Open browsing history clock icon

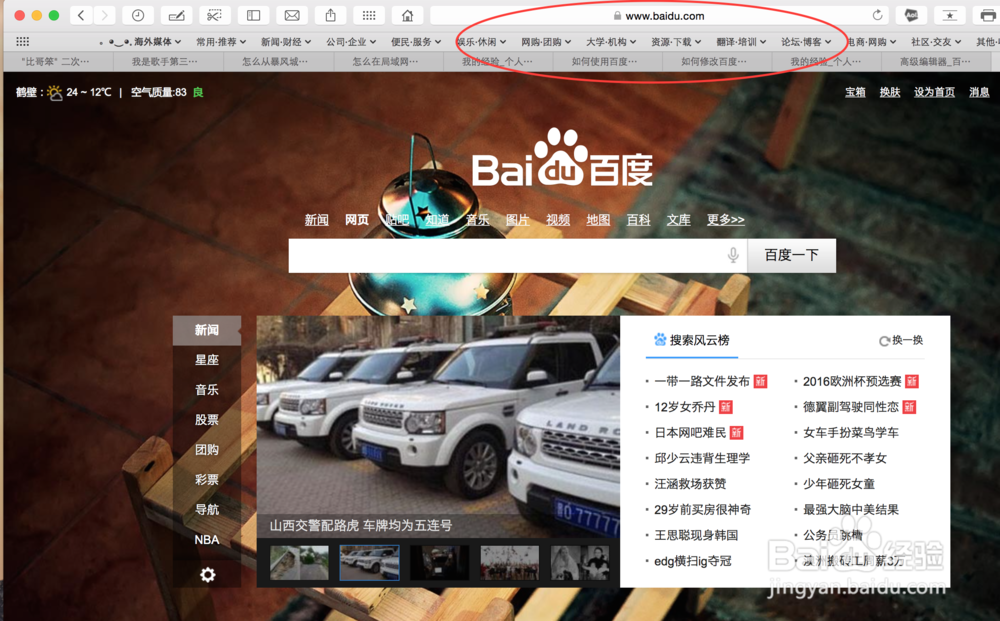(x=138, y=15)
